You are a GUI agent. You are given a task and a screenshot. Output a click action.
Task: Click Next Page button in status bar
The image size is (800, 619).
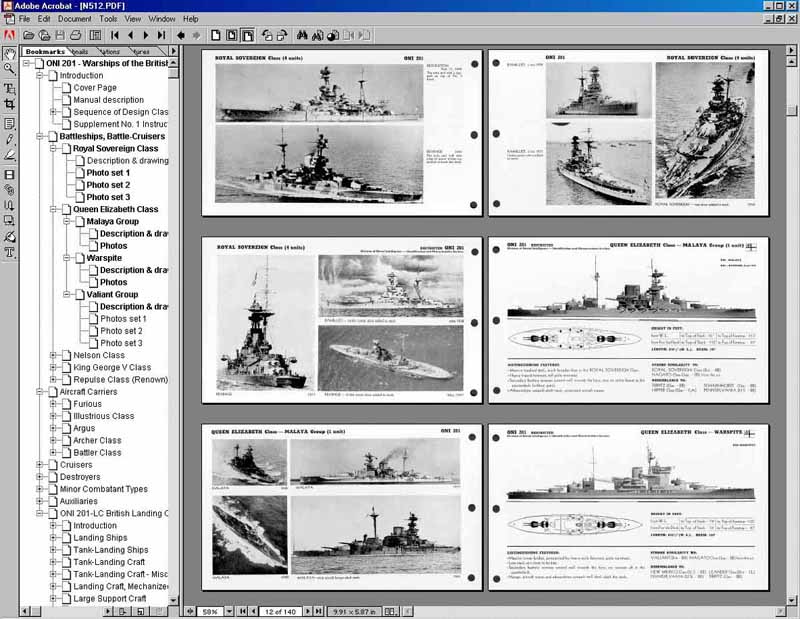point(308,611)
